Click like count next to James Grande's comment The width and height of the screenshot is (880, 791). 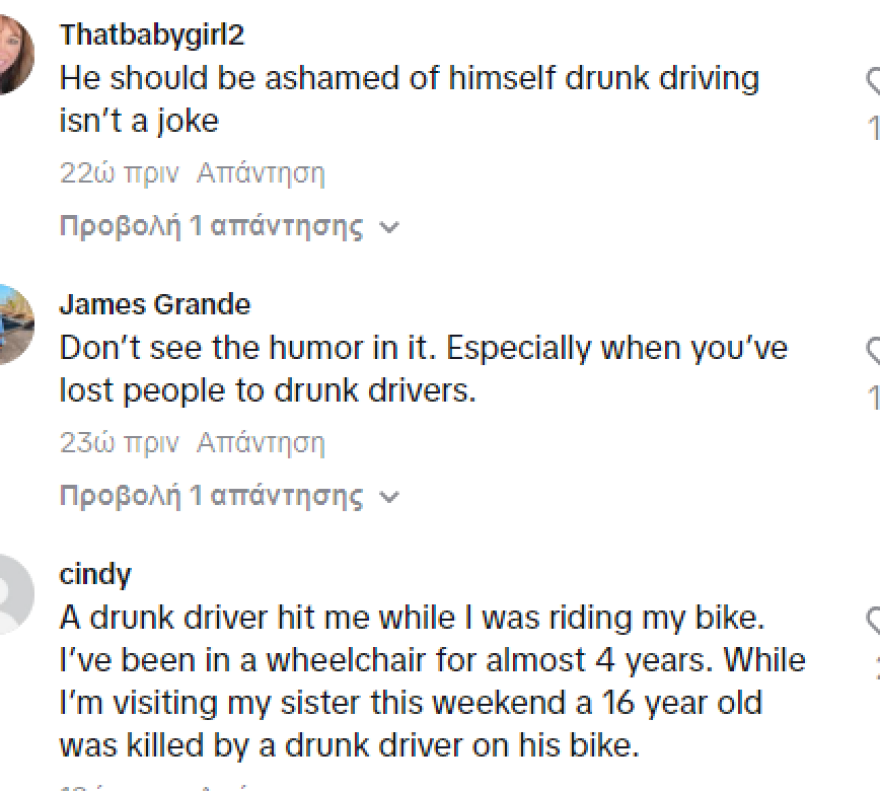(873, 397)
